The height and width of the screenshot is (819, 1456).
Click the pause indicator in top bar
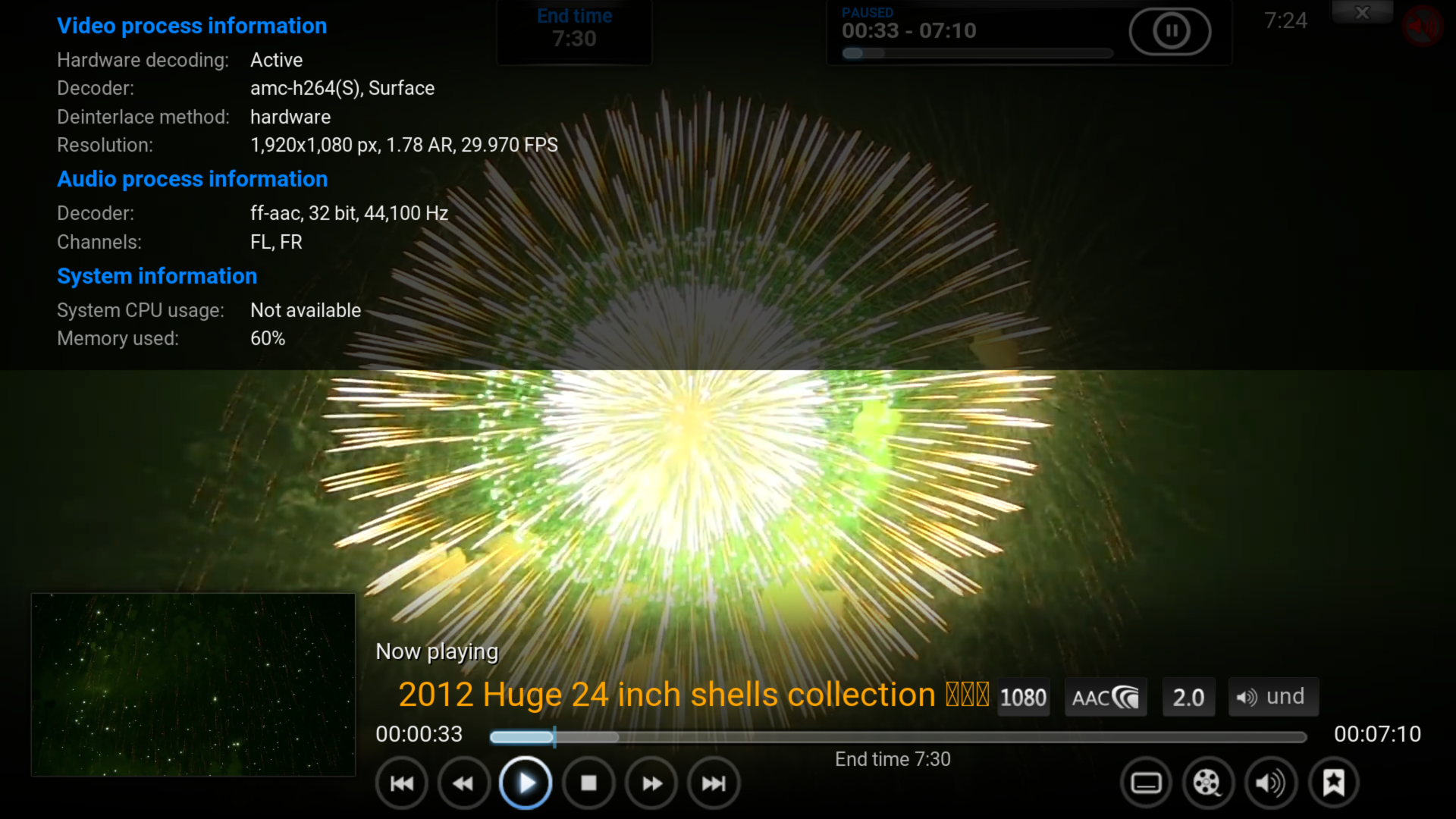(1170, 31)
